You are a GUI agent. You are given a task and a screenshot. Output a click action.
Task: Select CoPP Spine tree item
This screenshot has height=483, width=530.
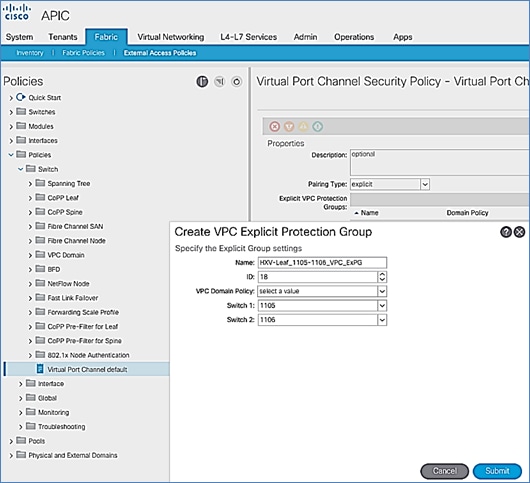coord(65,212)
